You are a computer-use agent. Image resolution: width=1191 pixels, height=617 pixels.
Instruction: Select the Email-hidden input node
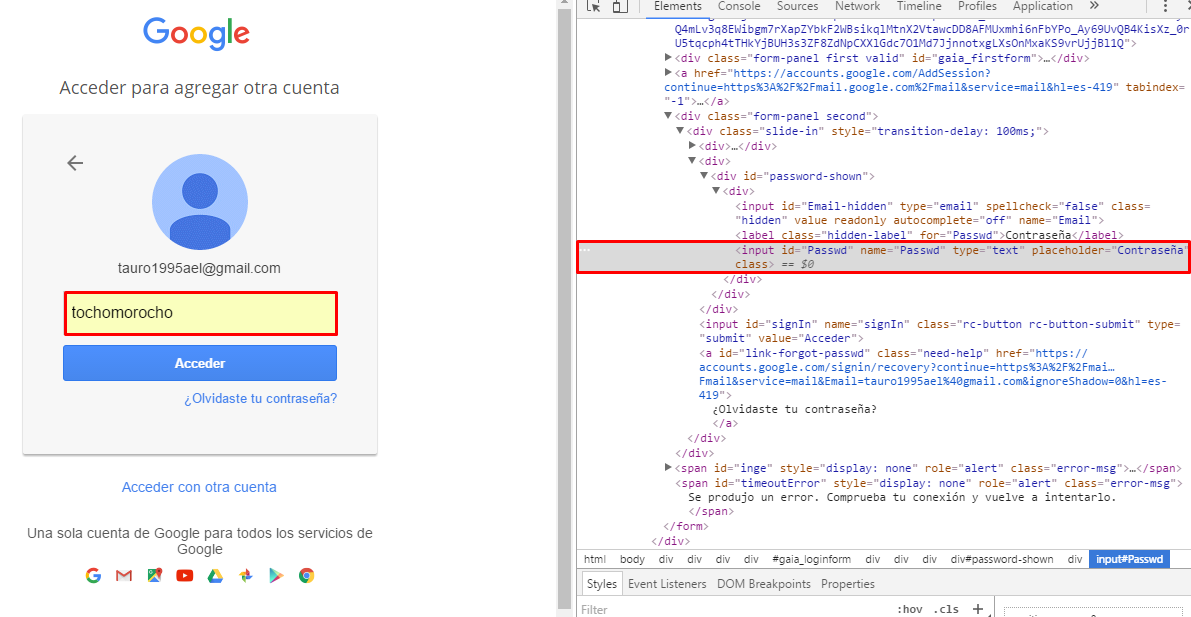[x=943, y=213]
